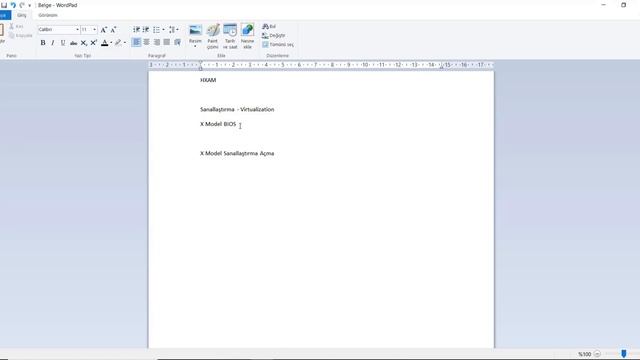Open the paragraph settings dialog
Viewport: 640px width, 360px height.
click(x=178, y=42)
